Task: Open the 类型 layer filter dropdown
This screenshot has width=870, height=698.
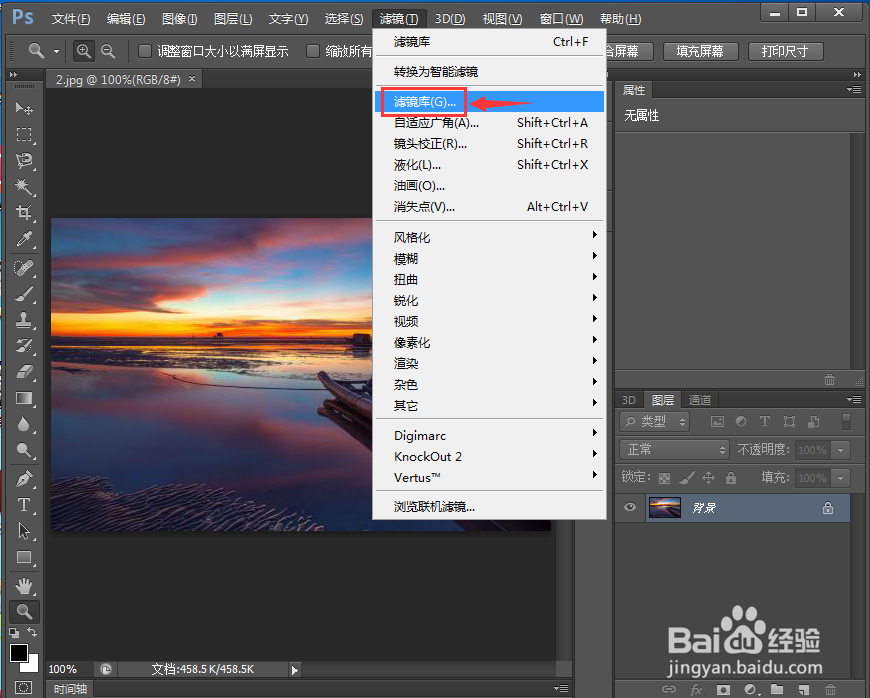Action: (x=653, y=421)
